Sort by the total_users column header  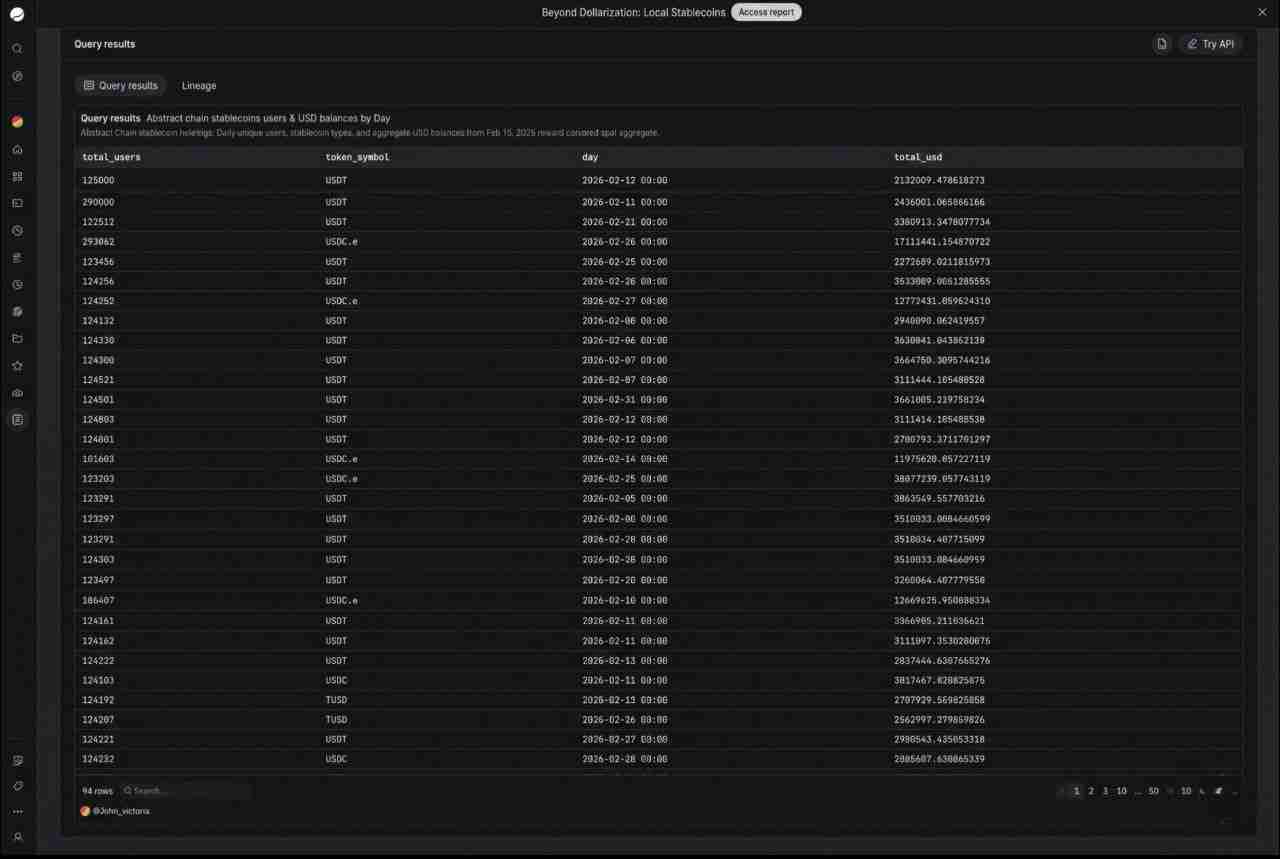(x=111, y=157)
